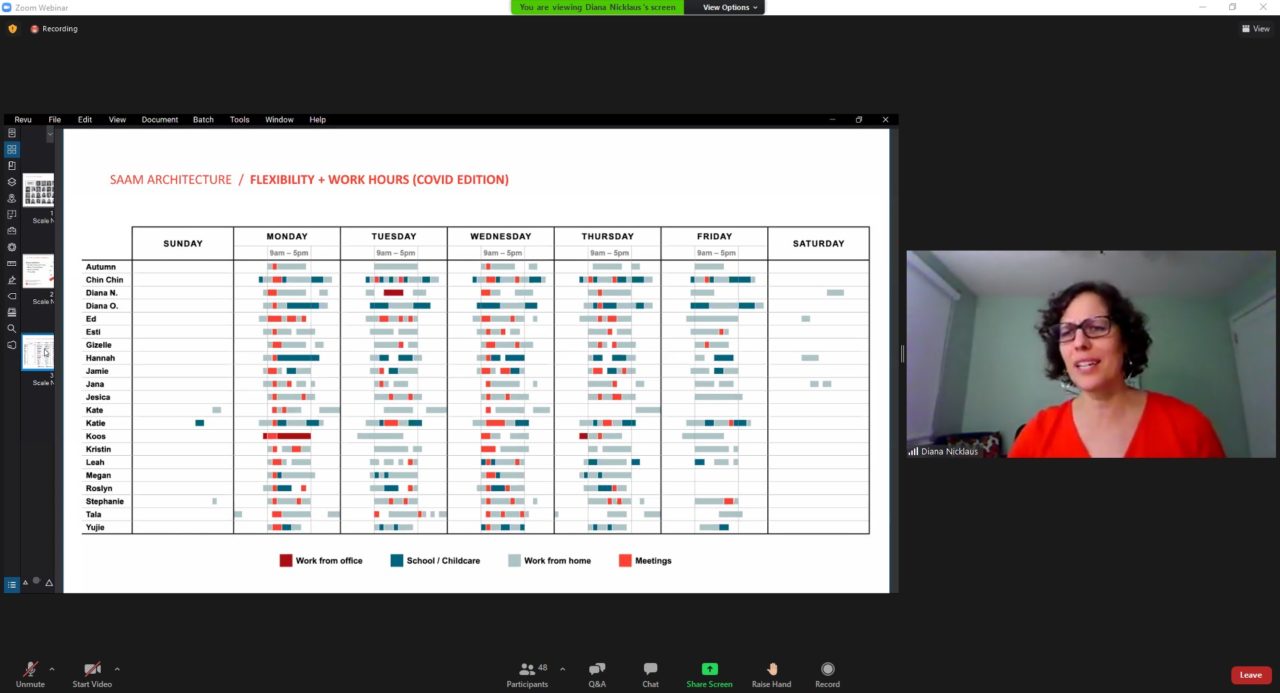The image size is (1280, 693).
Task: Click the green shield encryption icon
Action: (13, 29)
